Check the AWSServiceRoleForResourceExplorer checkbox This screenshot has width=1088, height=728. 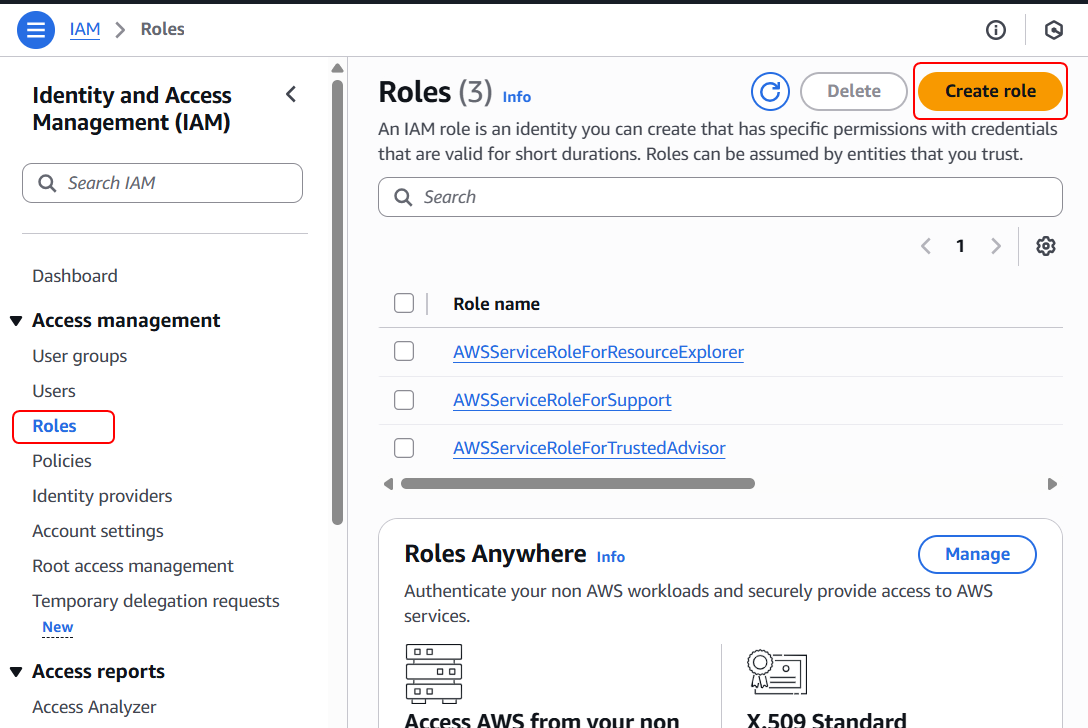tap(404, 351)
